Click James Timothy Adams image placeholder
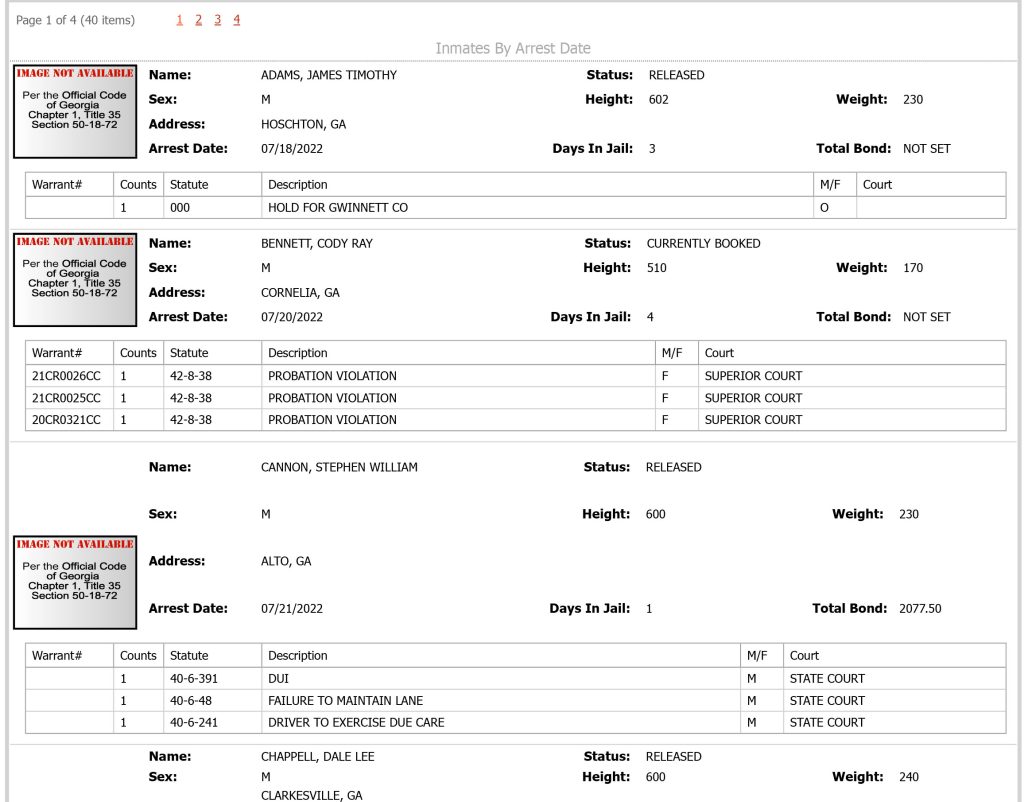The height and width of the screenshot is (802, 1024). coord(75,112)
